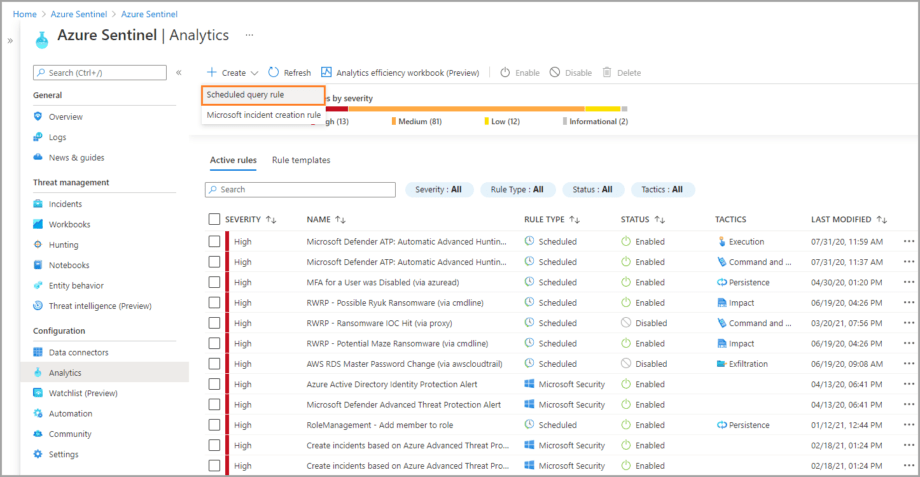Open the Severity : All filter
Viewport: 920px width, 477px height.
coord(439,190)
